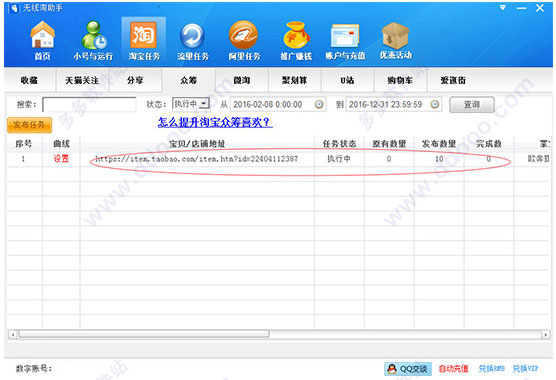The width and height of the screenshot is (556, 380).
Task: Open the 怎么提升淘宝众筹喜欢 link
Action: [x=215, y=123]
